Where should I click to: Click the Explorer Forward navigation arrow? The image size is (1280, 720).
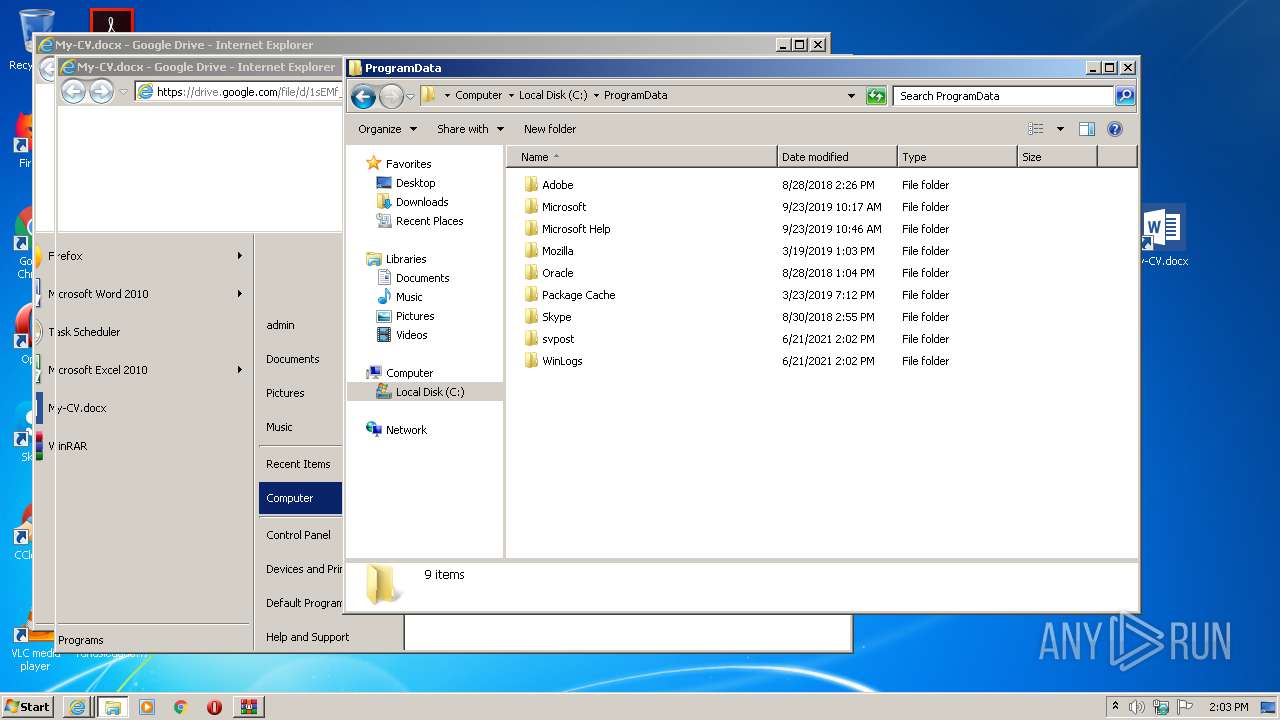[x=391, y=96]
